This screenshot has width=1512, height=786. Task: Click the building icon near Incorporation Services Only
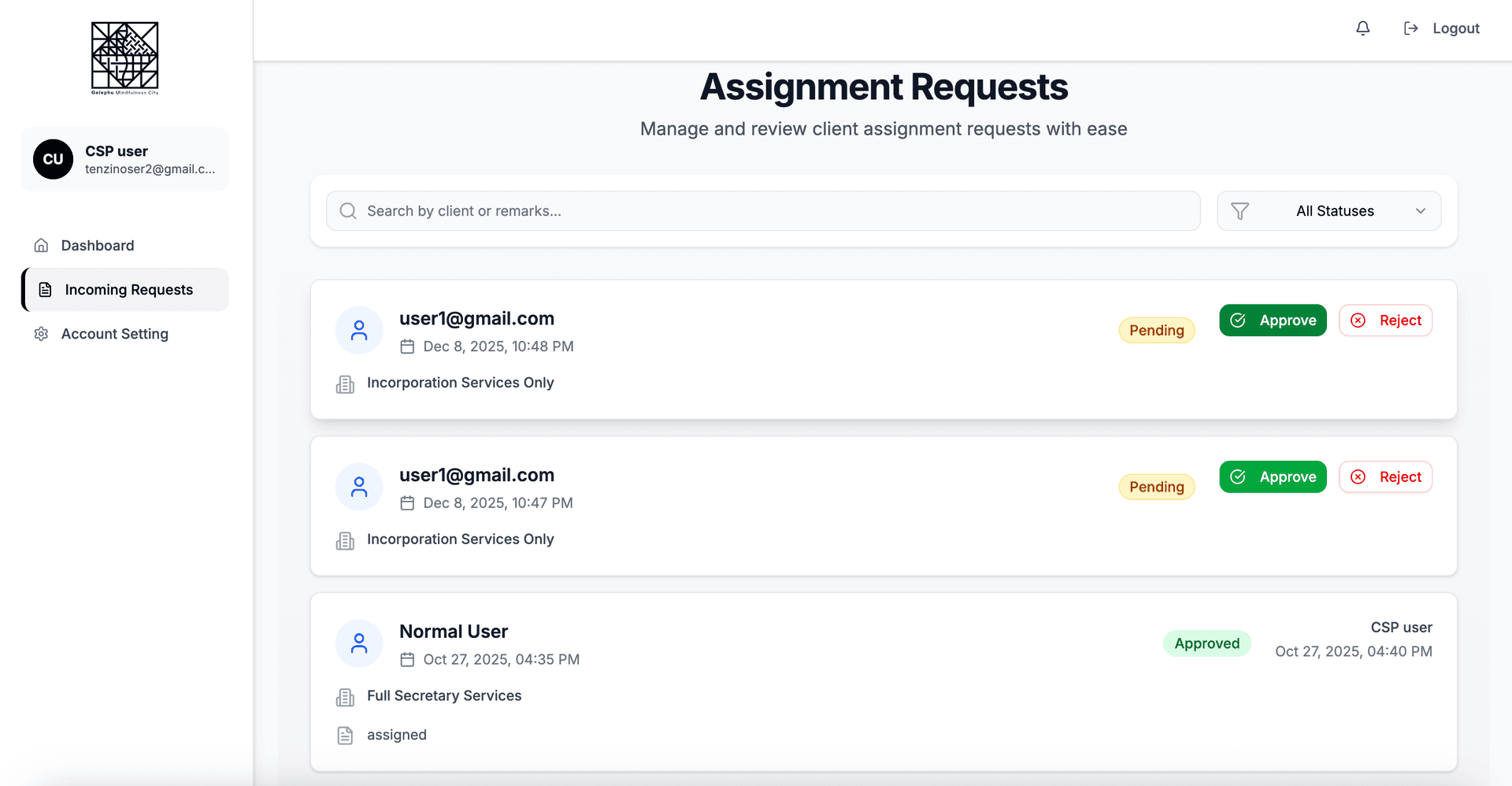click(345, 384)
